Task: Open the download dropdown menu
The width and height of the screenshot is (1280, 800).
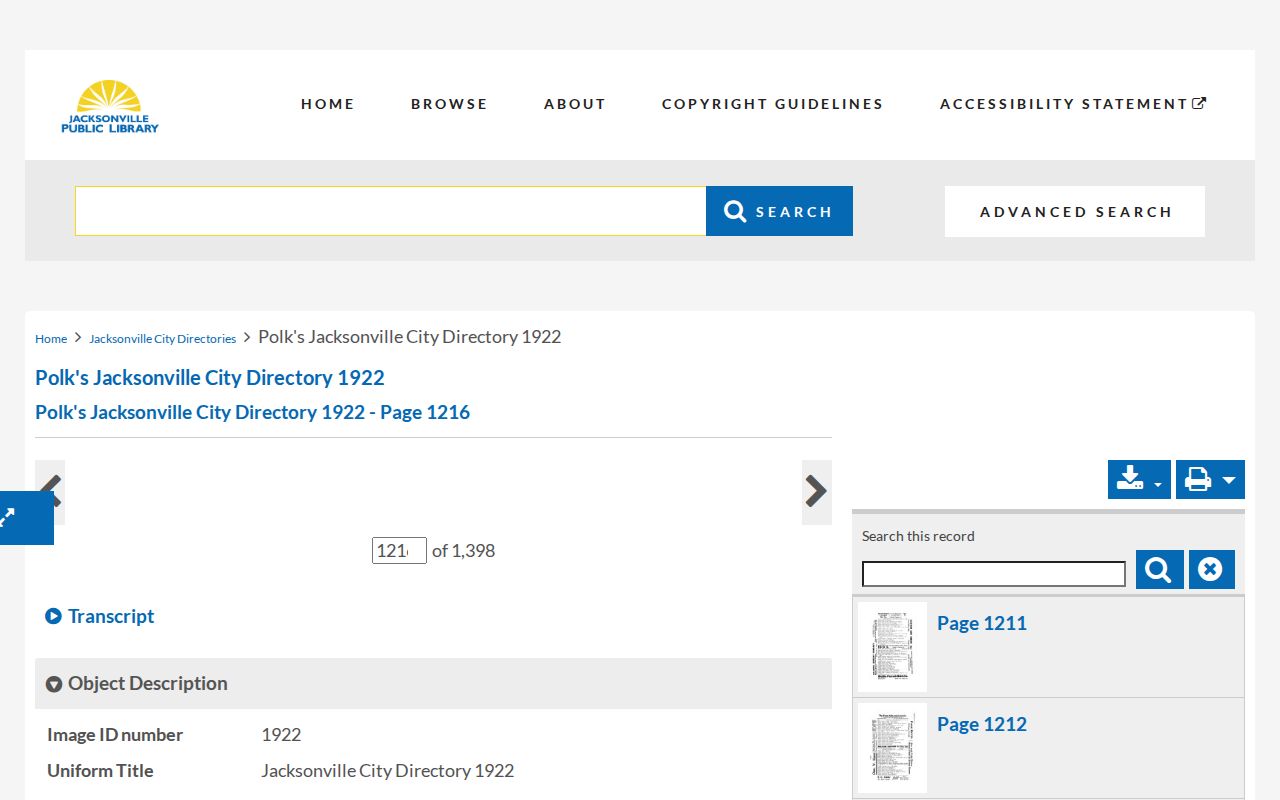Action: tap(1139, 480)
